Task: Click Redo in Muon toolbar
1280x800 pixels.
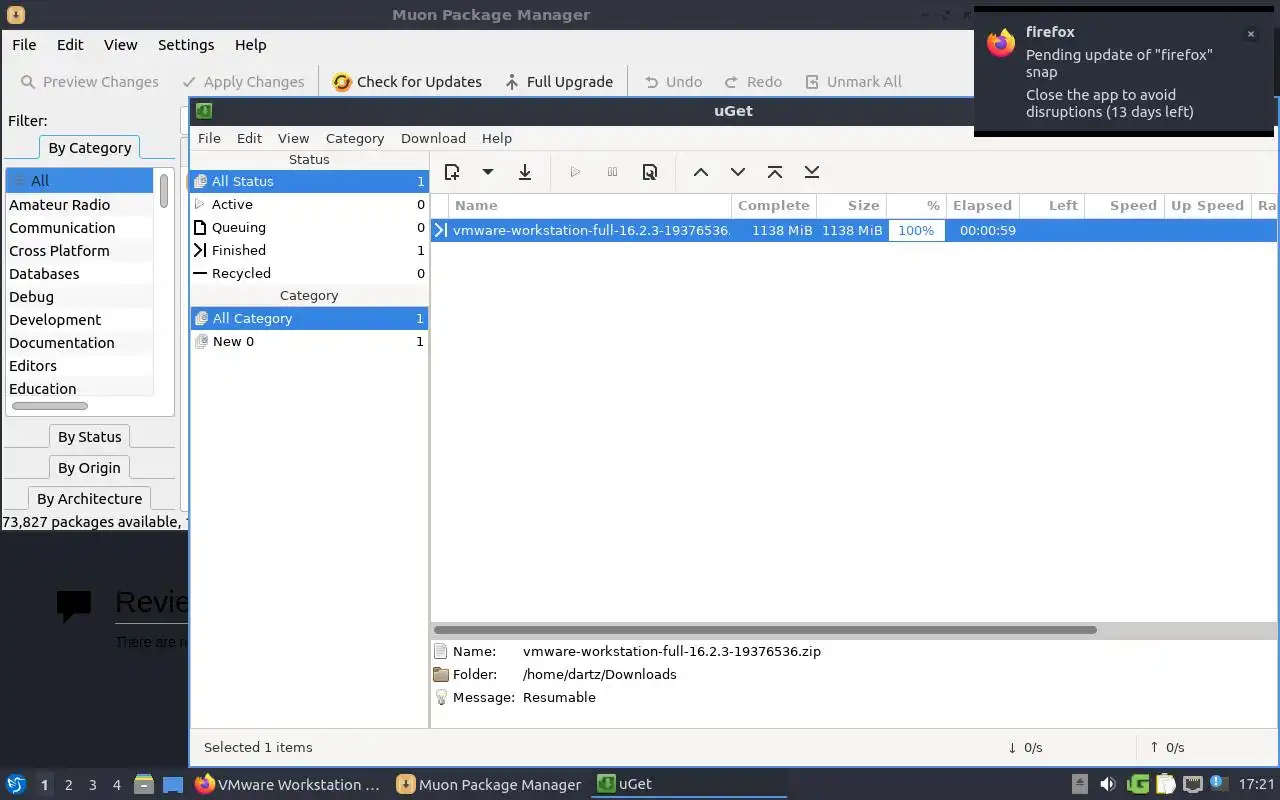Action: (x=752, y=82)
